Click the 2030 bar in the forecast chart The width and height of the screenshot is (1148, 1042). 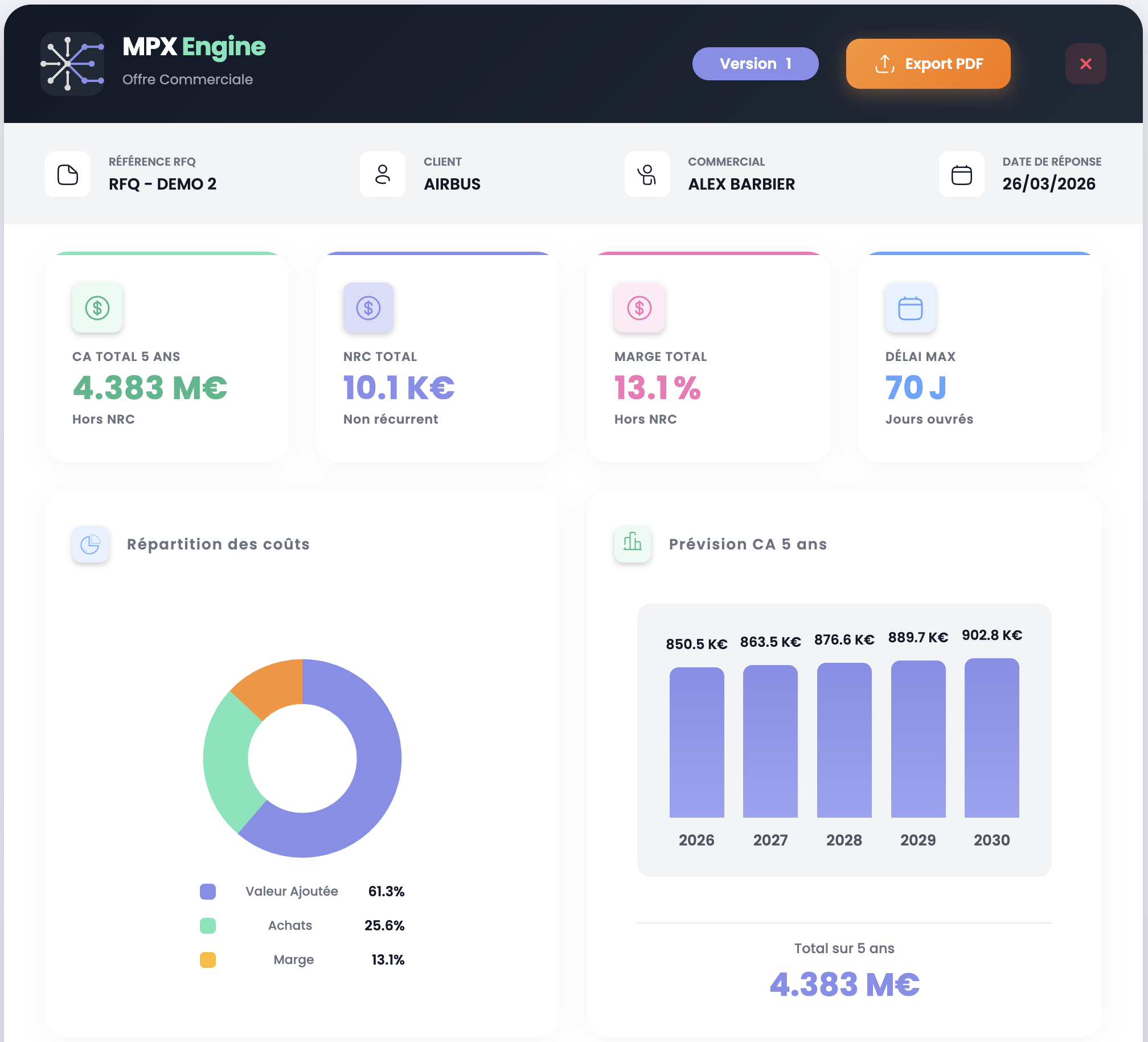991,740
